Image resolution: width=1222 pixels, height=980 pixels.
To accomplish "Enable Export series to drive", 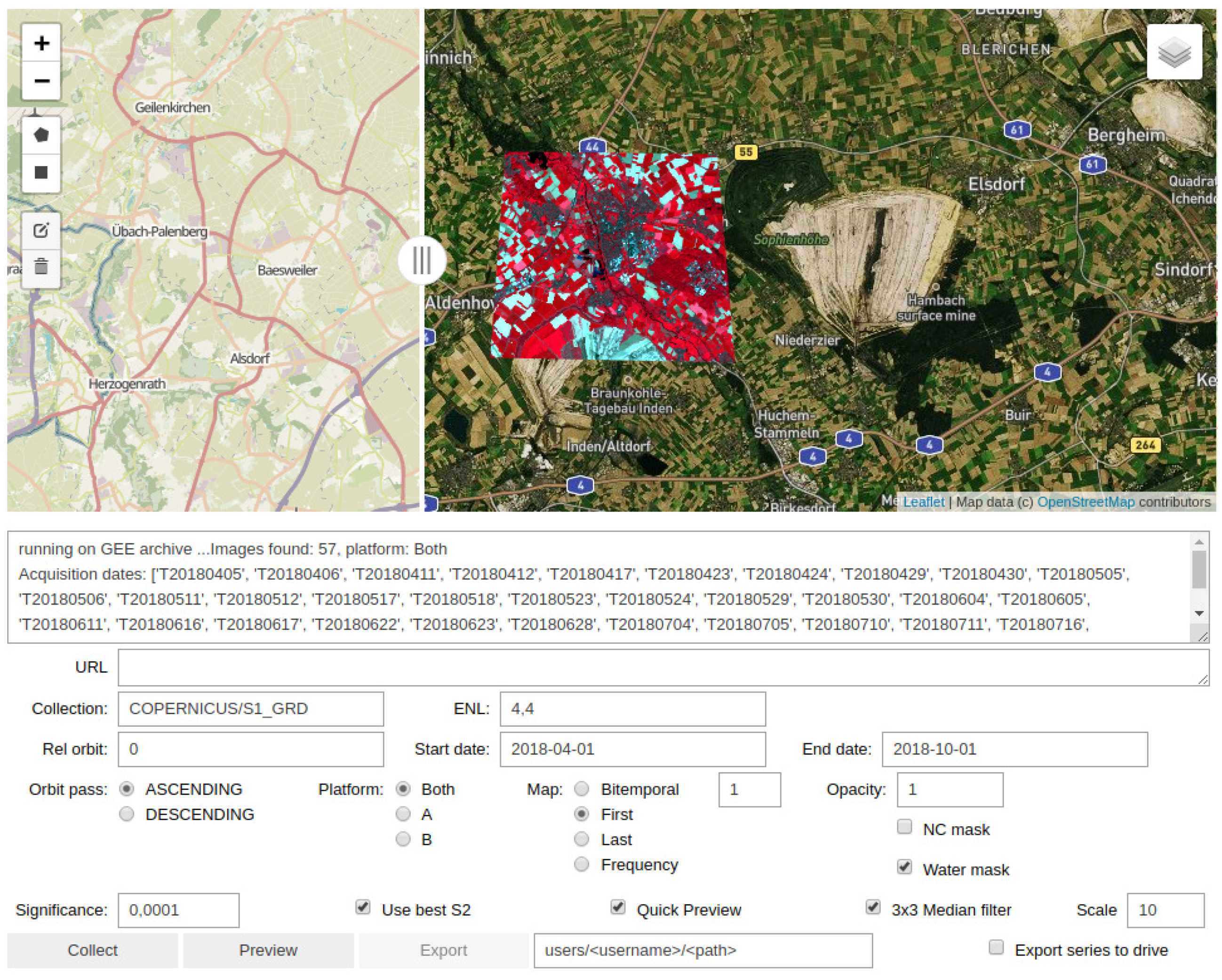I will click(997, 947).
